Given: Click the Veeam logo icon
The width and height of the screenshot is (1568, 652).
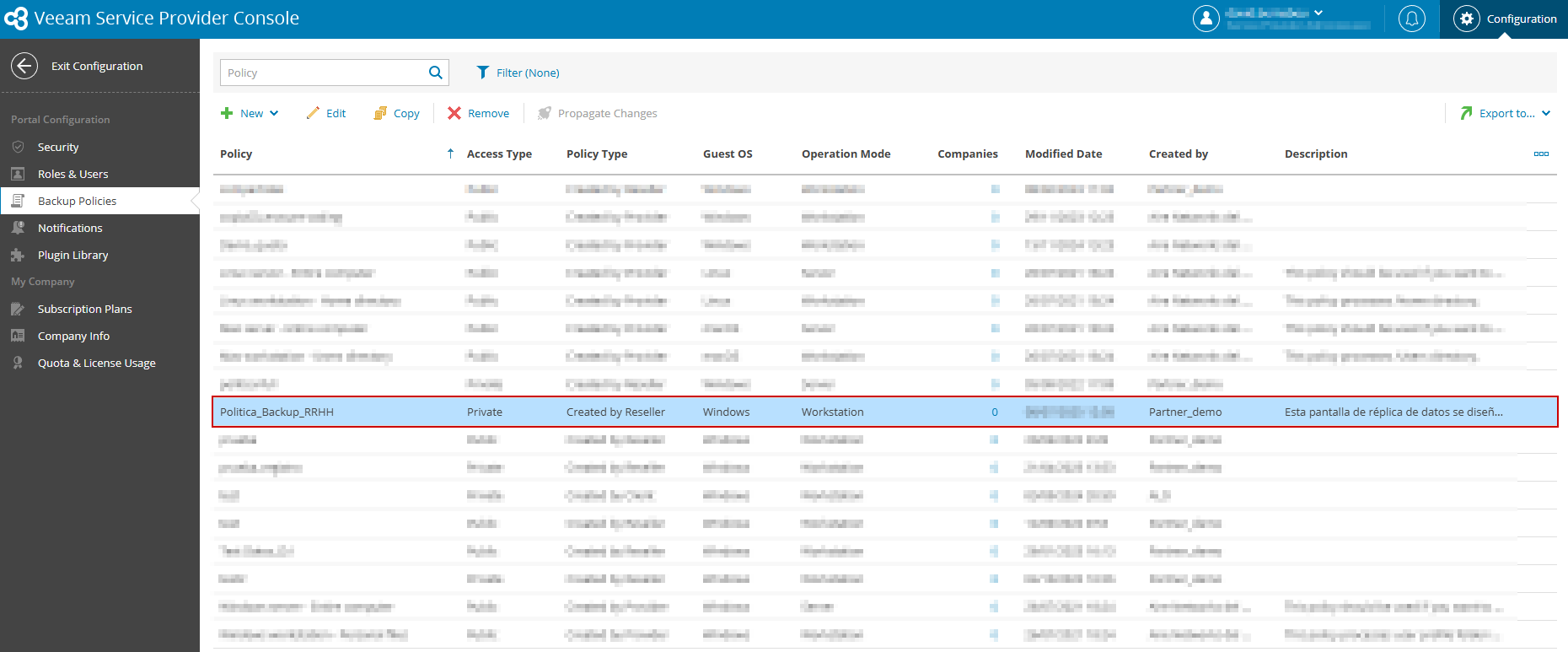Looking at the screenshot, I should click(x=16, y=19).
